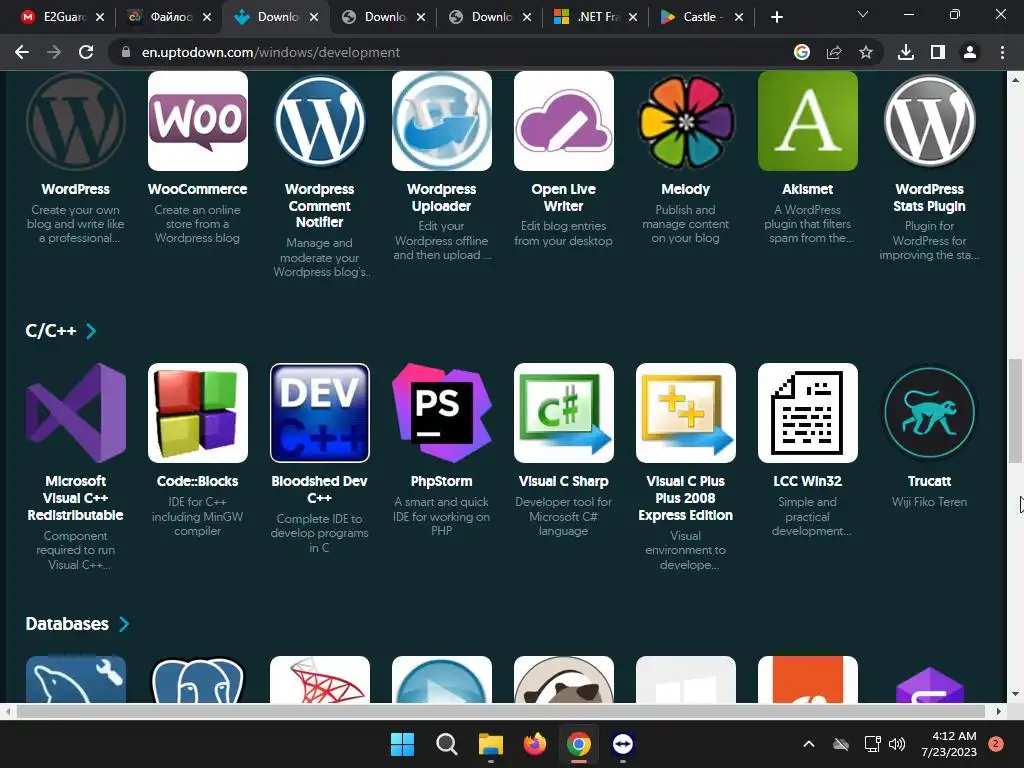Open the clock and date panel
Viewport: 1024px width, 768px height.
pyautogui.click(x=949, y=744)
